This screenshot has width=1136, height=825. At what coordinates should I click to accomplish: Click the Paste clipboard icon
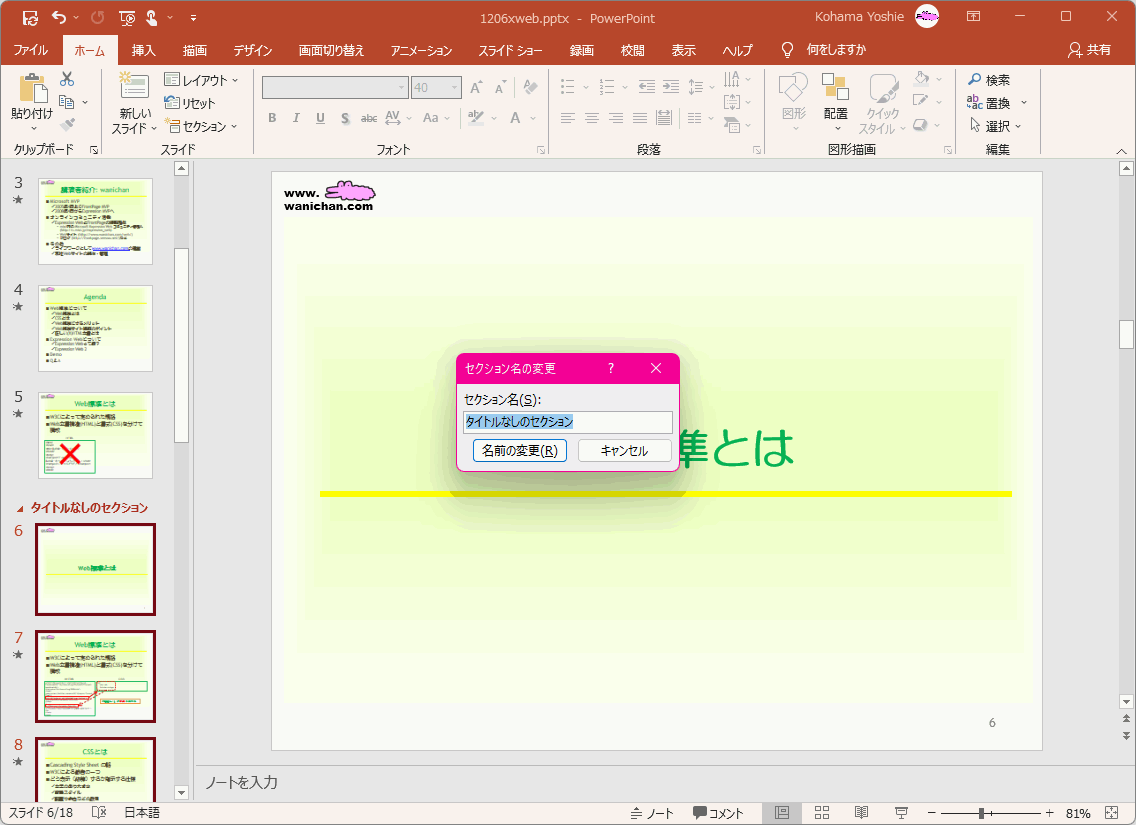tap(32, 91)
